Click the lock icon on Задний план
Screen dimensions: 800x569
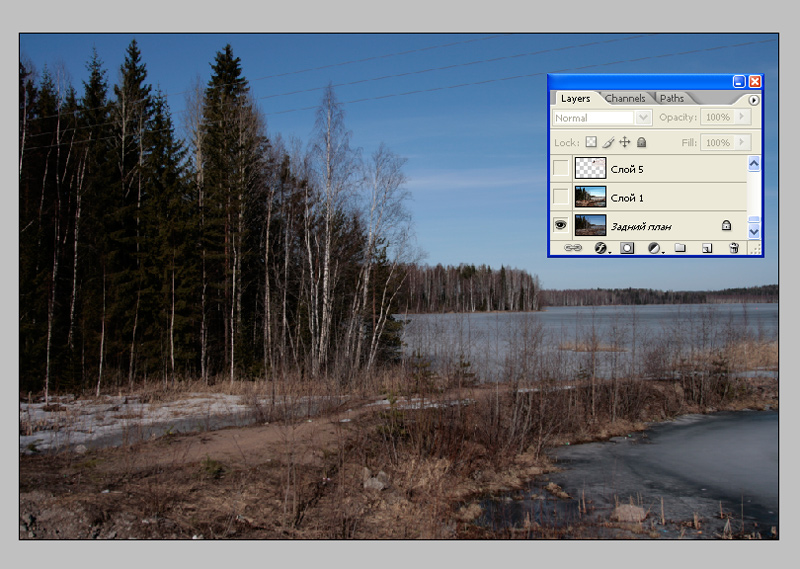coord(726,226)
